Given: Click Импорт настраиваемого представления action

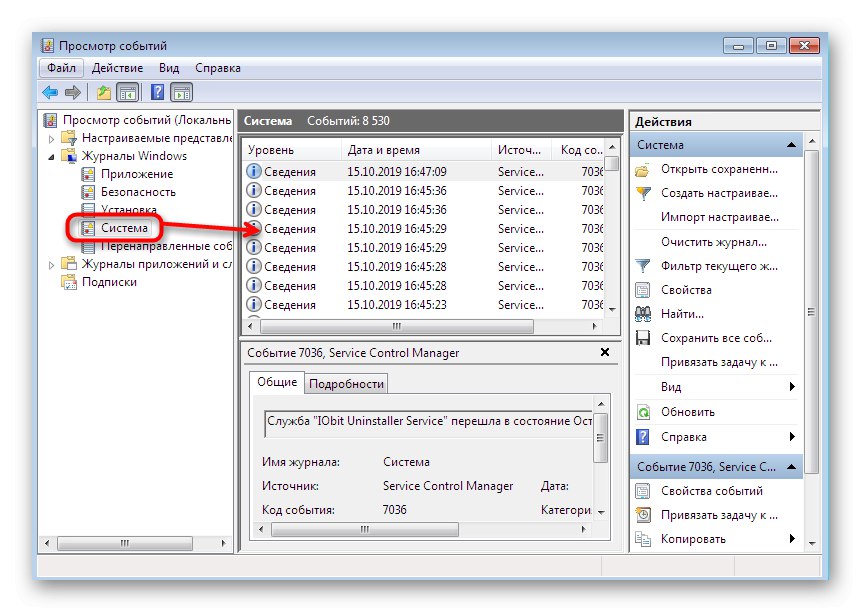Looking at the screenshot, I should point(718,218).
